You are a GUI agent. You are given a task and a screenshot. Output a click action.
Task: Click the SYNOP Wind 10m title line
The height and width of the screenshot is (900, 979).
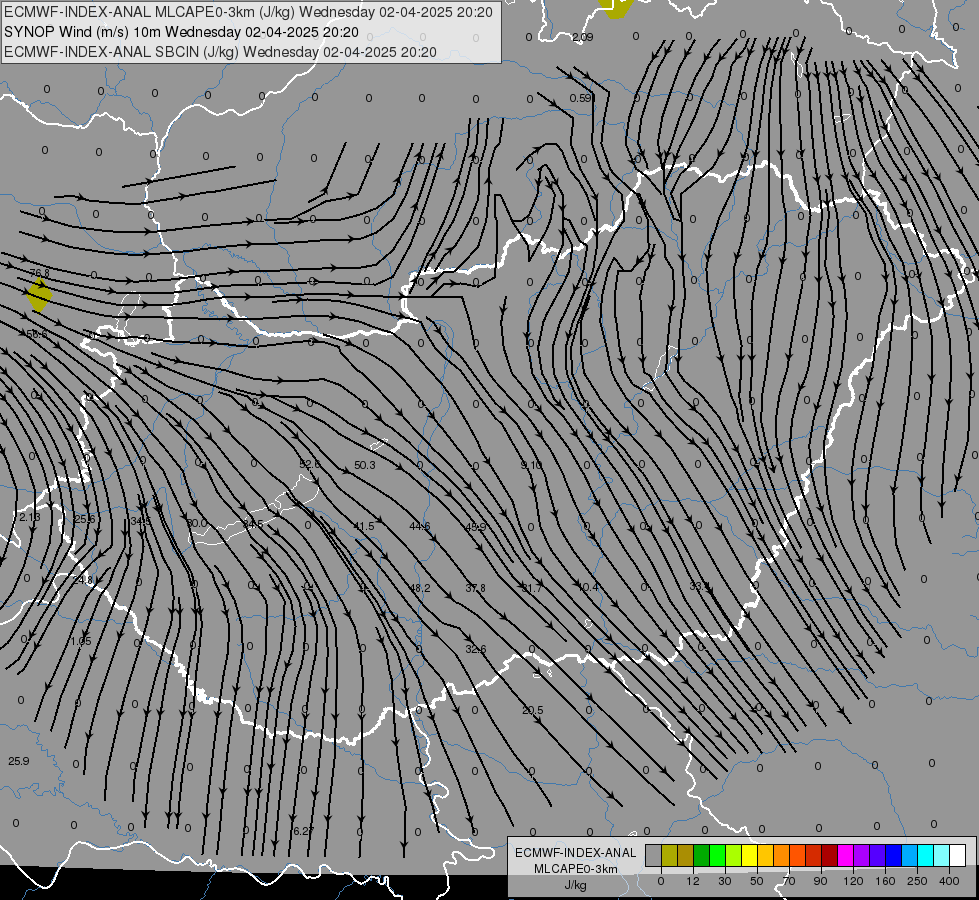point(181,32)
